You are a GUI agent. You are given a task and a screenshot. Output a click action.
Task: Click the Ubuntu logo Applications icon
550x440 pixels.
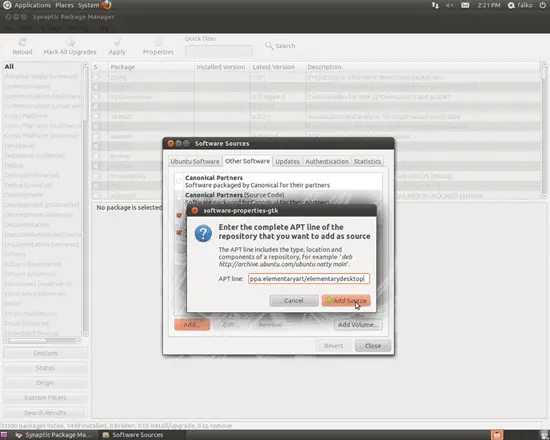click(x=7, y=5)
